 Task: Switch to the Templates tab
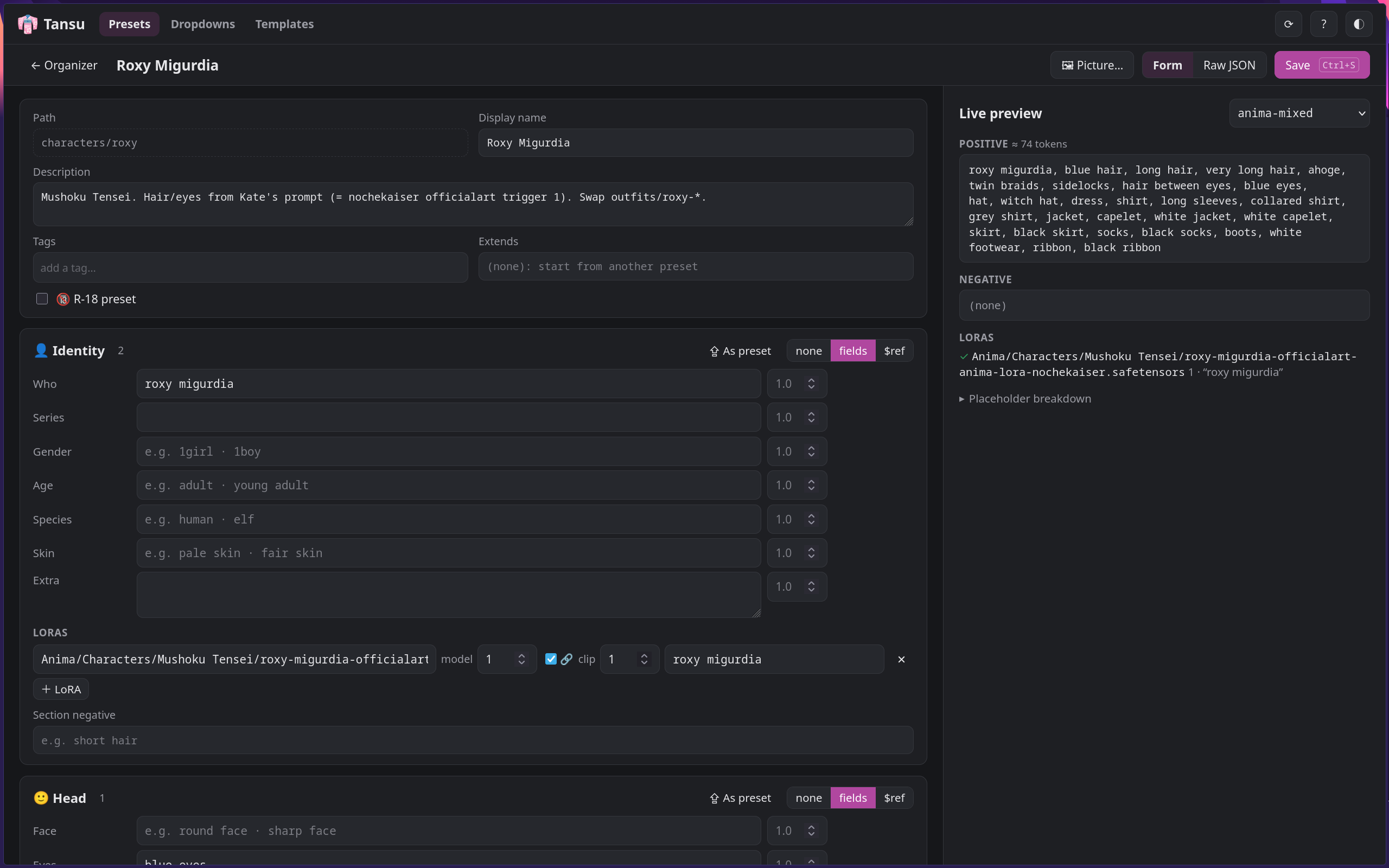coord(284,24)
